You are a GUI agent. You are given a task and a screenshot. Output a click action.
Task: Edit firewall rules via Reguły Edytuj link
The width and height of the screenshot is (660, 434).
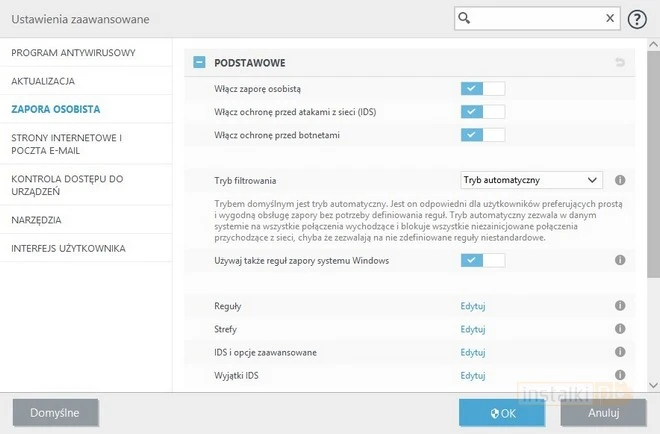(x=472, y=305)
